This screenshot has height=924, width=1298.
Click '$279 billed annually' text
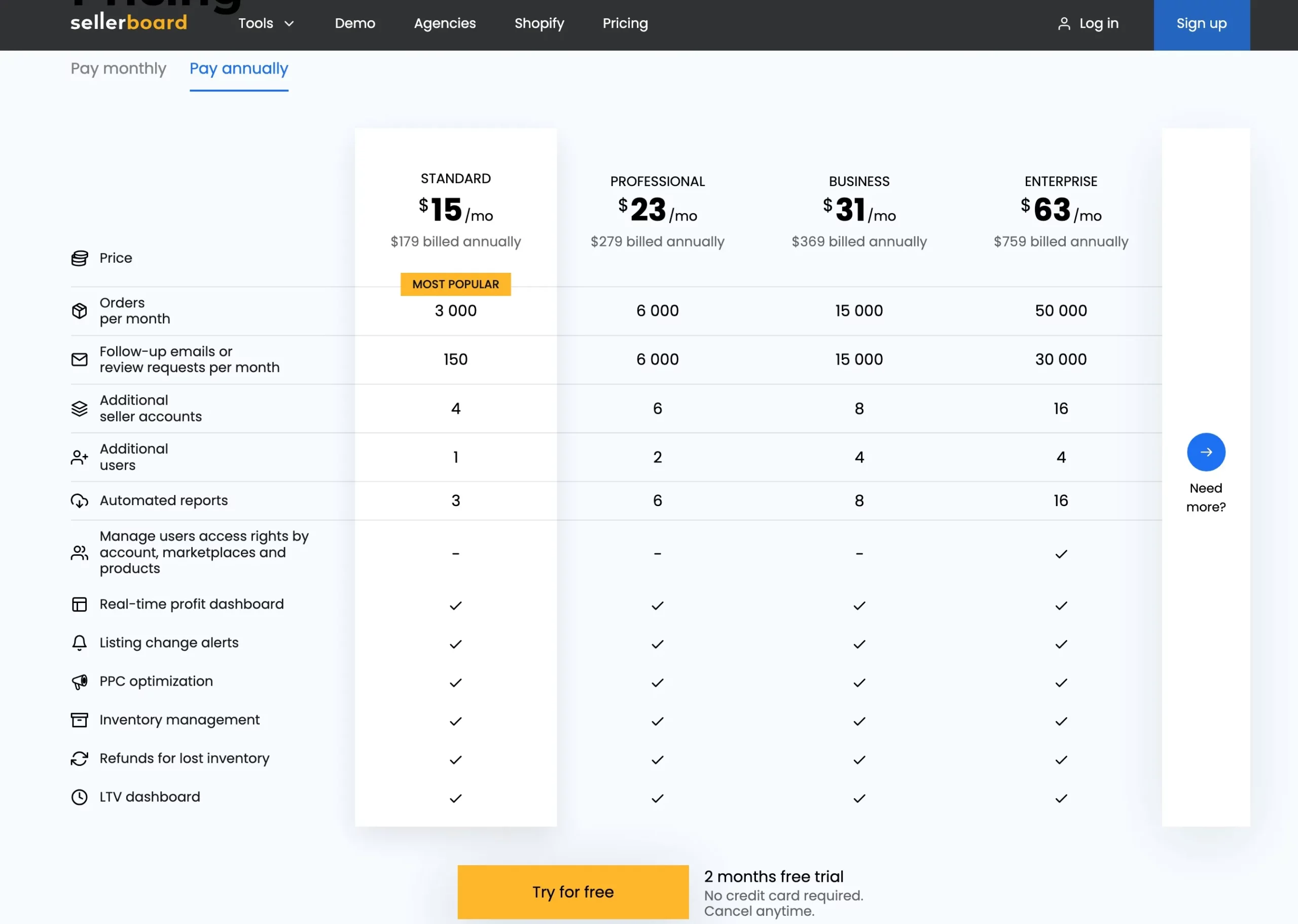pos(658,242)
